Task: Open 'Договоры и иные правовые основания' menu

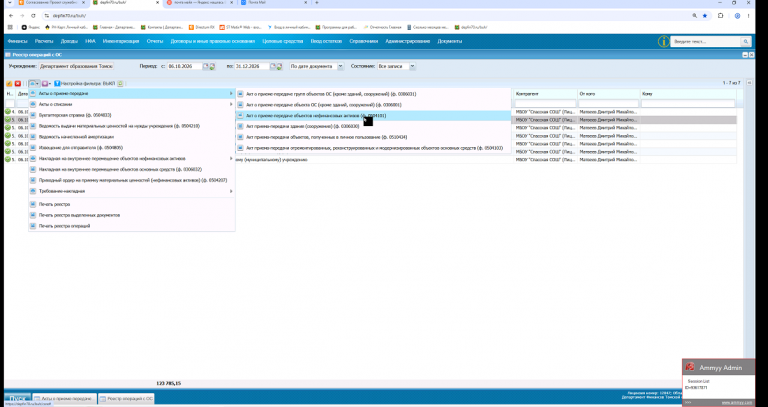Action: click(213, 41)
